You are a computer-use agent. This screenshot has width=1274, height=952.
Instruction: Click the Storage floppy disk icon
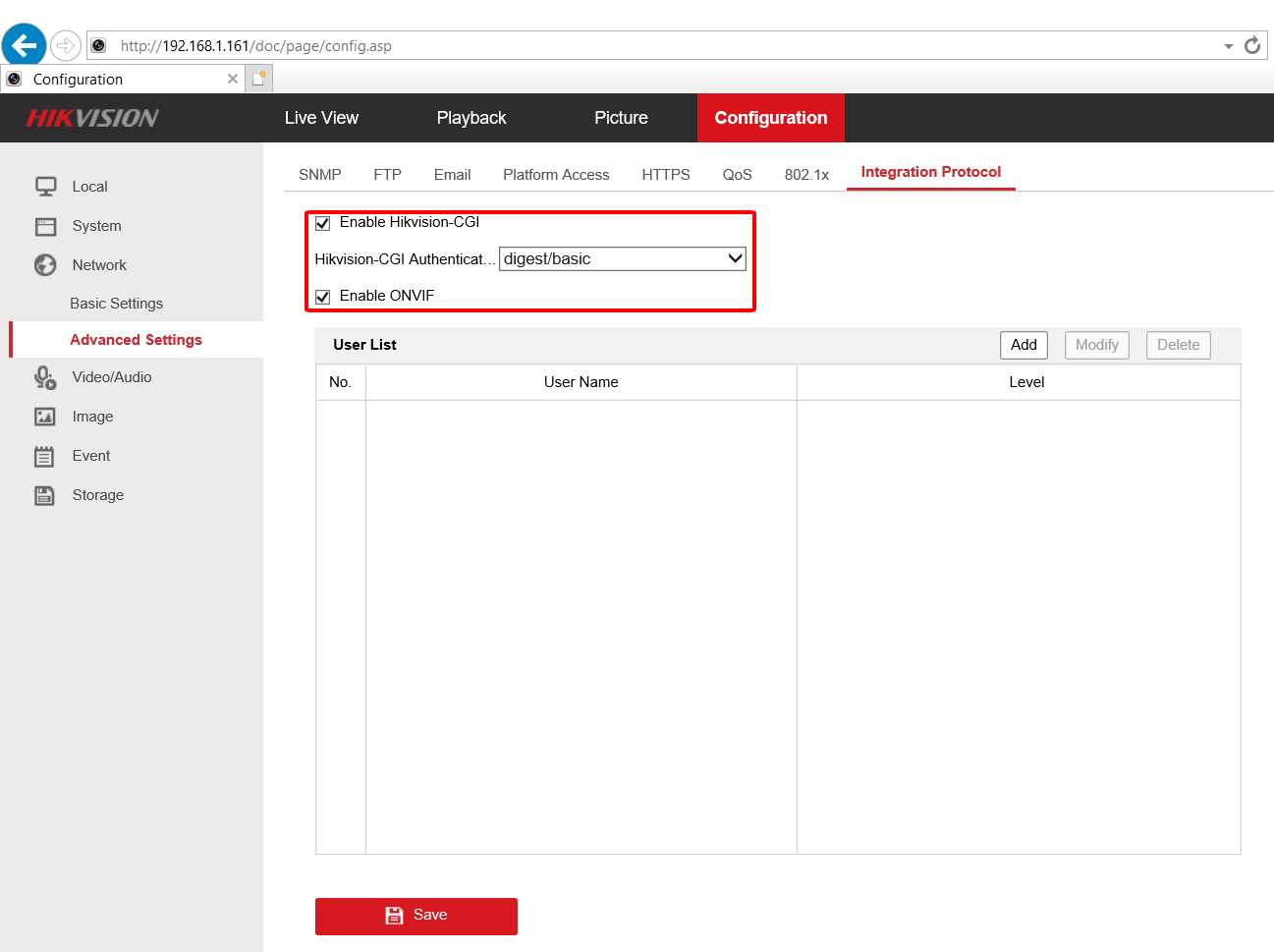coord(45,495)
